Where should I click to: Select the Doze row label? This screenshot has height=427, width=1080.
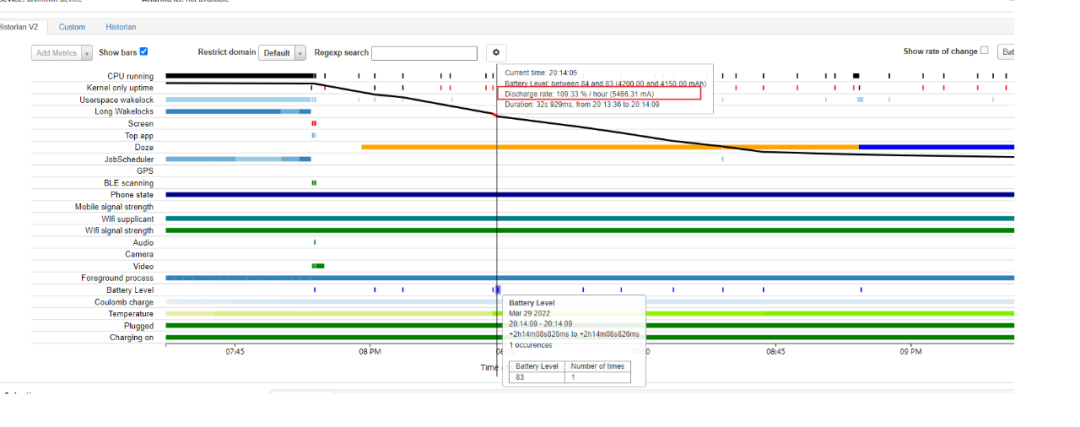tap(144, 147)
